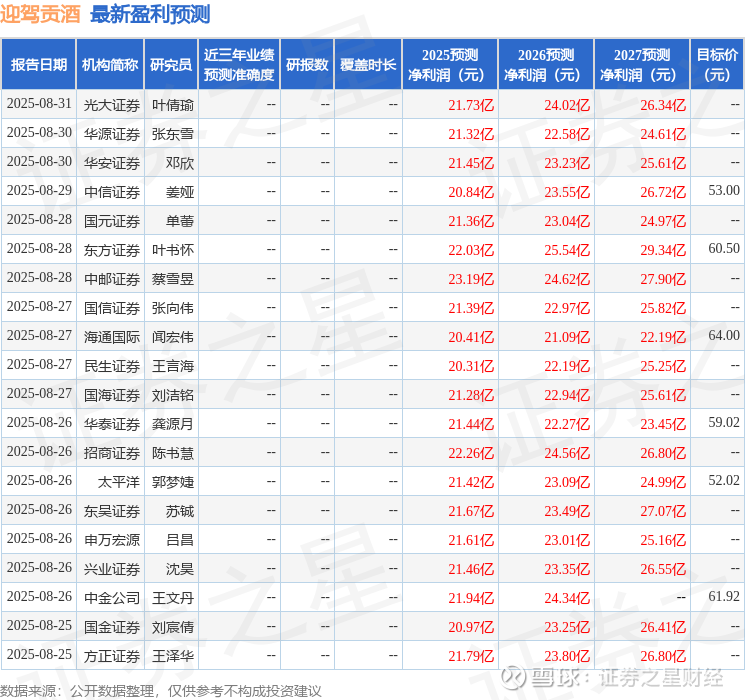This screenshot has width=745, height=700.
Task: Click the 21.09亿 2026 profit value
Action: (567, 337)
